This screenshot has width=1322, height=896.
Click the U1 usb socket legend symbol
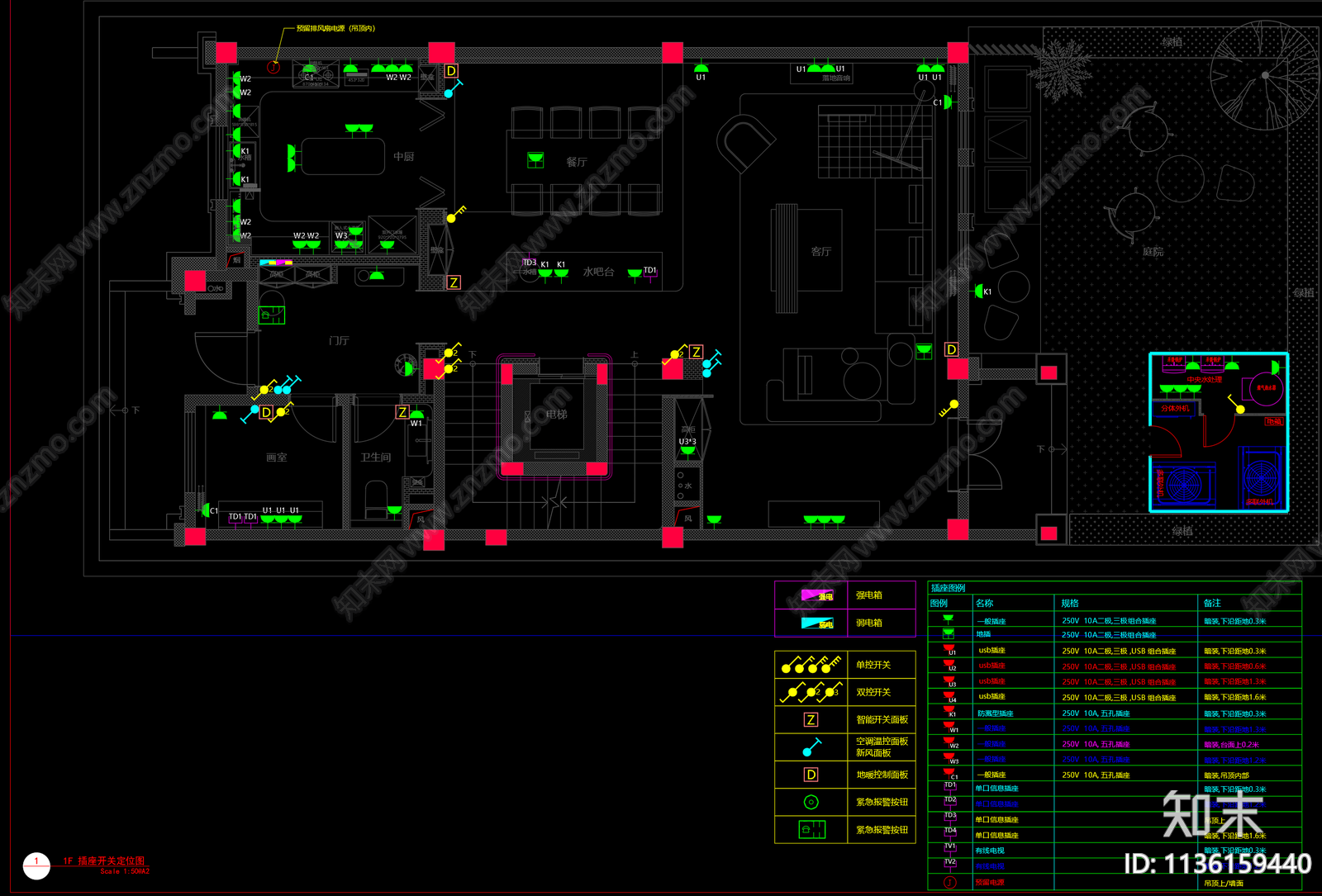tap(949, 650)
